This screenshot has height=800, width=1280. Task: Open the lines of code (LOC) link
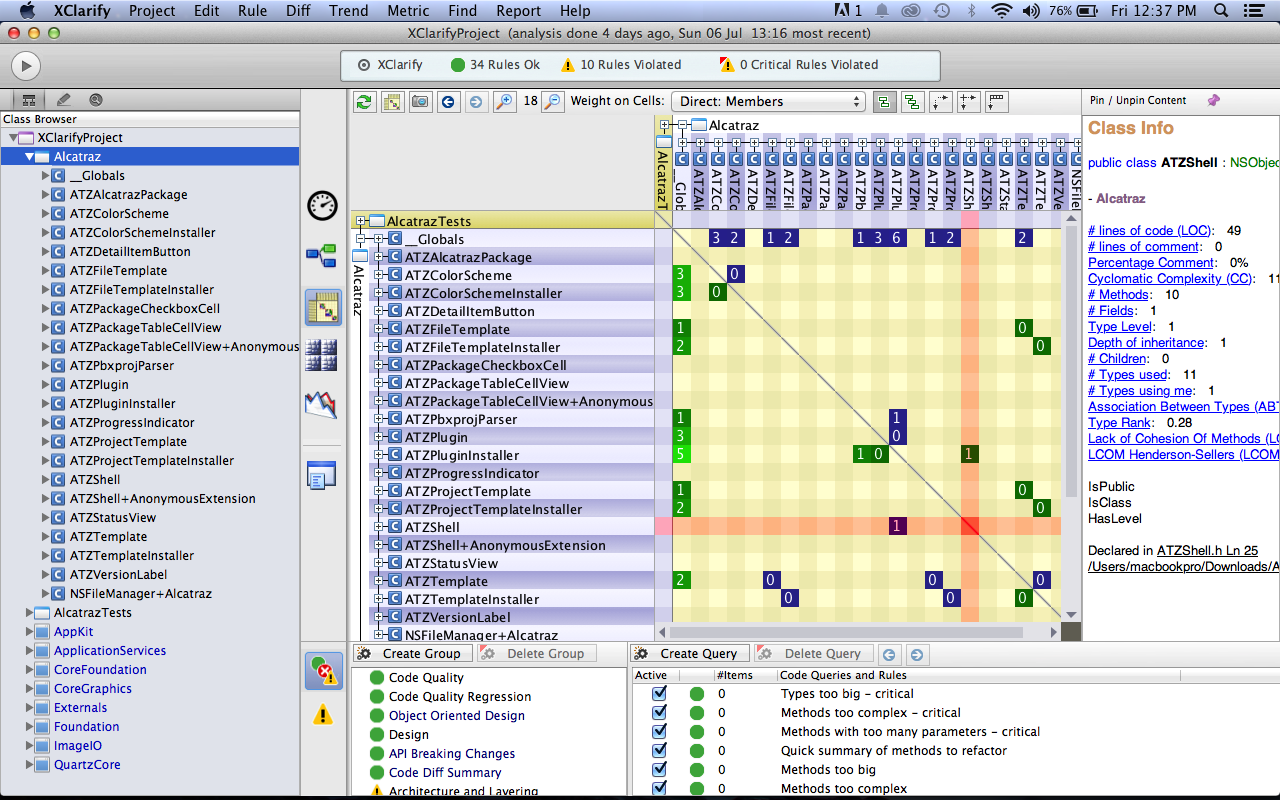1150,230
